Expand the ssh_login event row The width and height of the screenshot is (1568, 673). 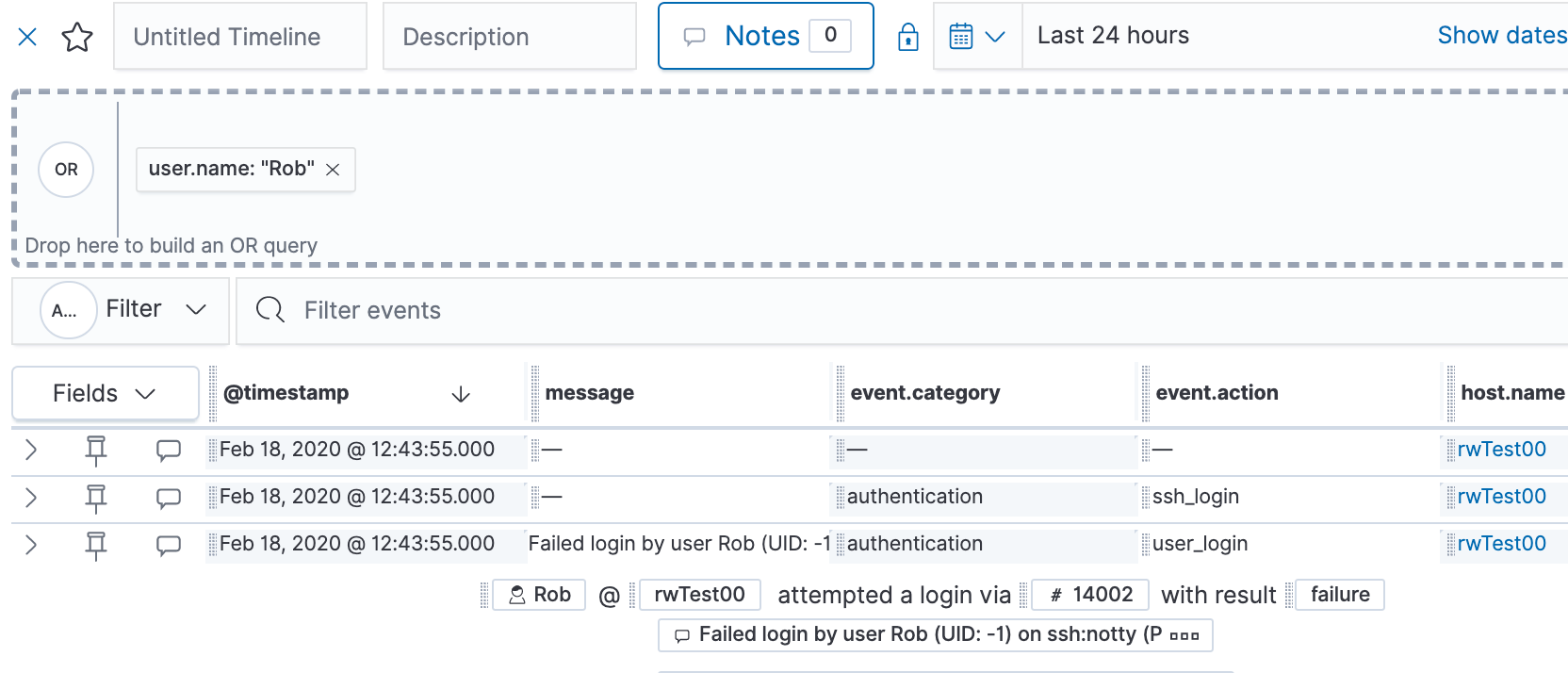[x=31, y=497]
